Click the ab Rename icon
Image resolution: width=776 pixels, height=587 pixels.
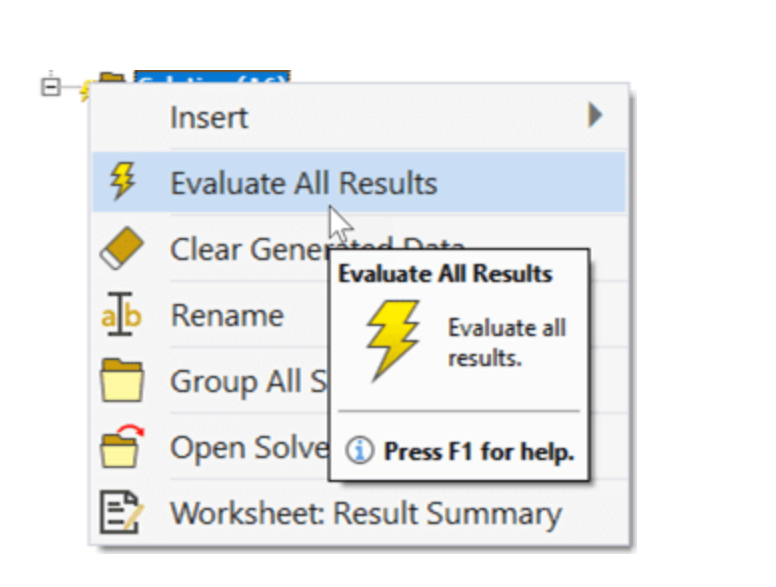coord(121,314)
